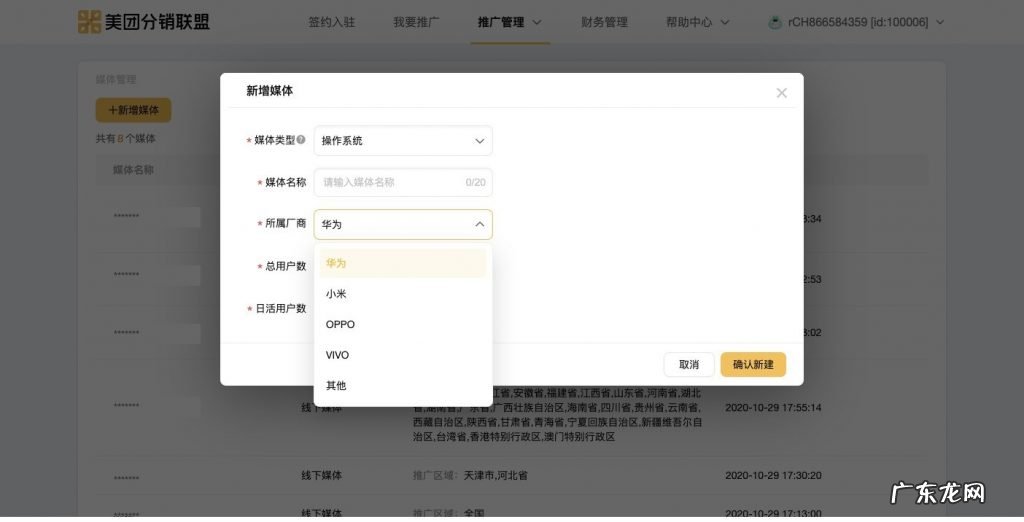The image size is (1024, 522).
Task: Collapse the 所属厂商 dropdown showing 华为
Action: point(403,224)
